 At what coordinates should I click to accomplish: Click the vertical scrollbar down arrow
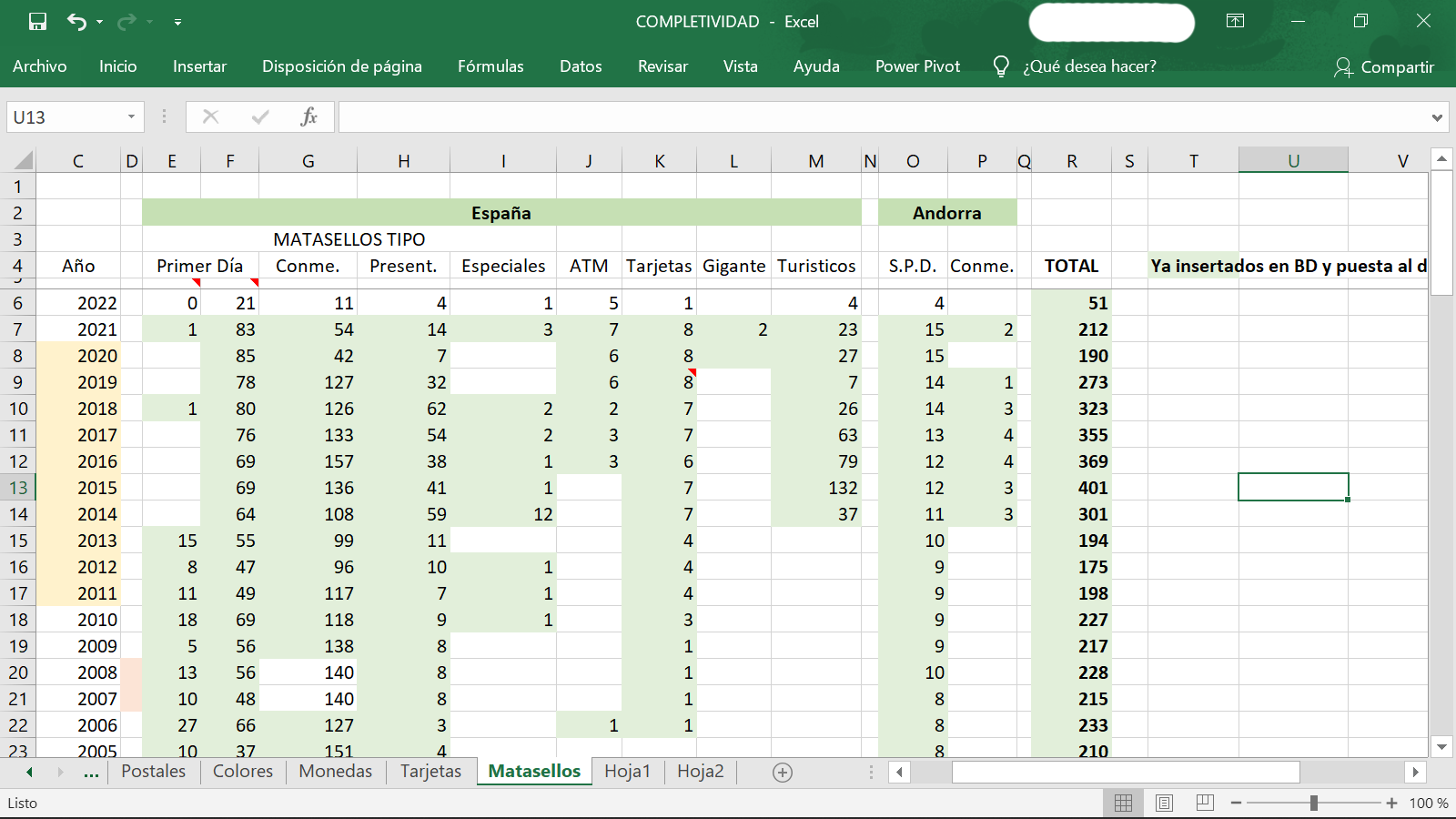coord(1441,746)
